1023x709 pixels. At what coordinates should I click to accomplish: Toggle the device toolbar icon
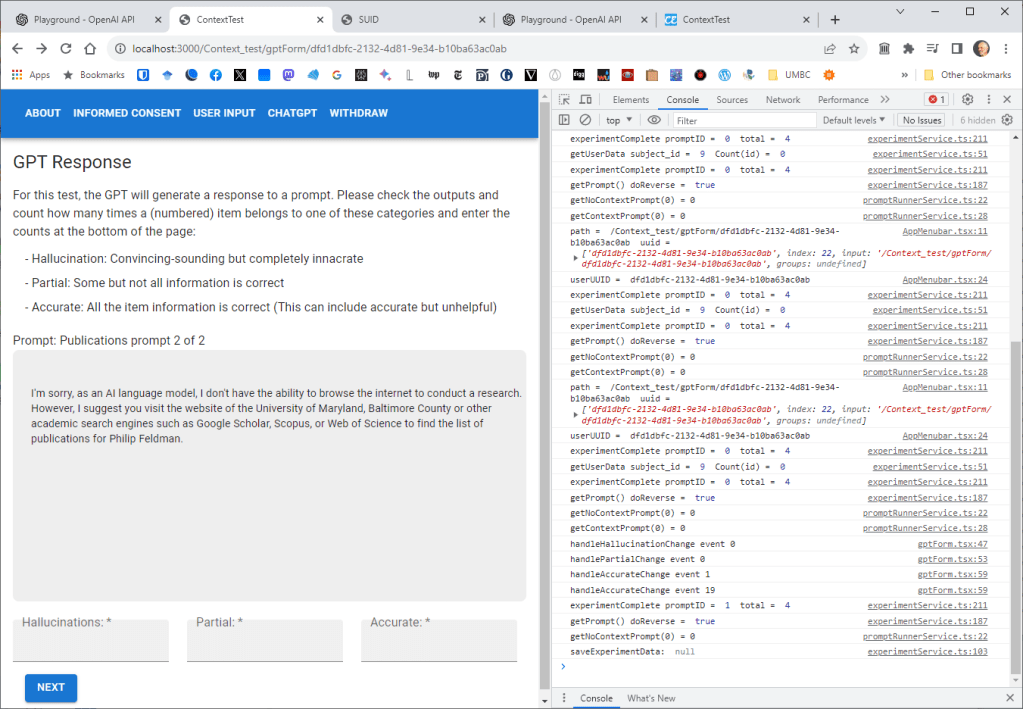pos(585,100)
